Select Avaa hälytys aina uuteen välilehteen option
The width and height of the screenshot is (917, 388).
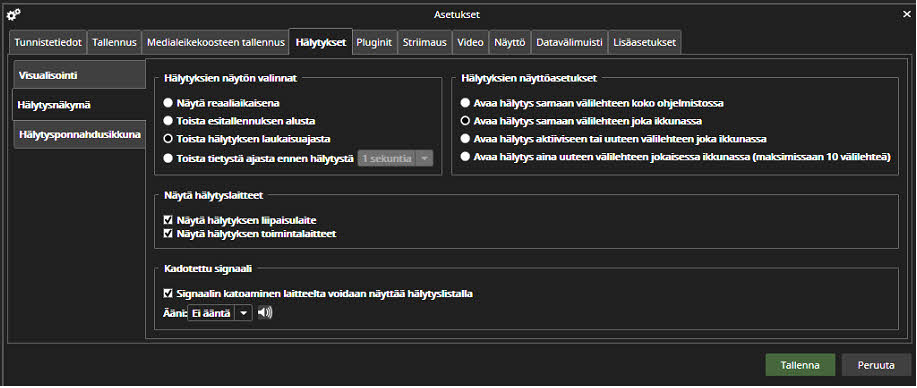point(675,157)
